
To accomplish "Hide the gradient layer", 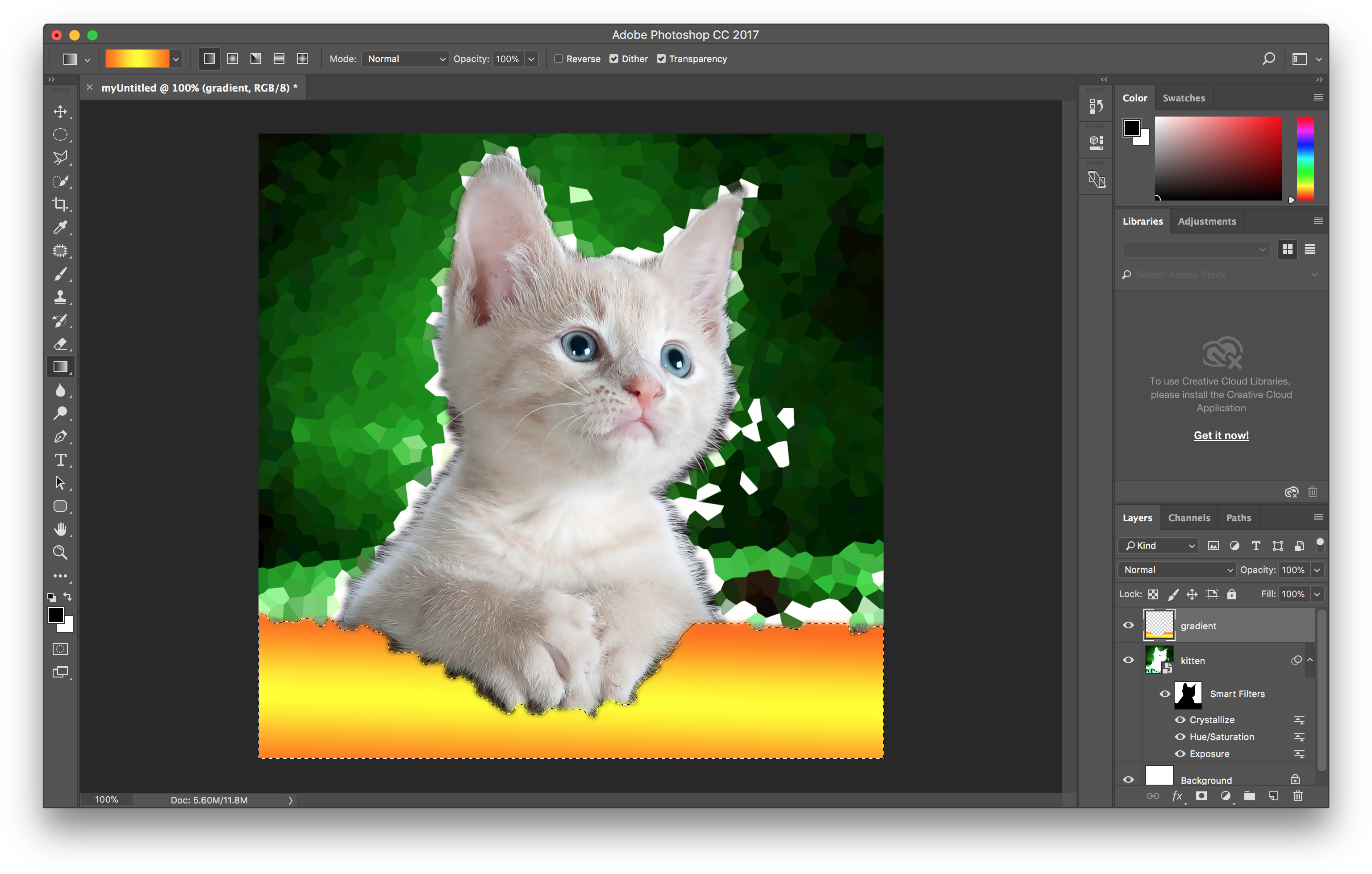I will click(x=1128, y=625).
